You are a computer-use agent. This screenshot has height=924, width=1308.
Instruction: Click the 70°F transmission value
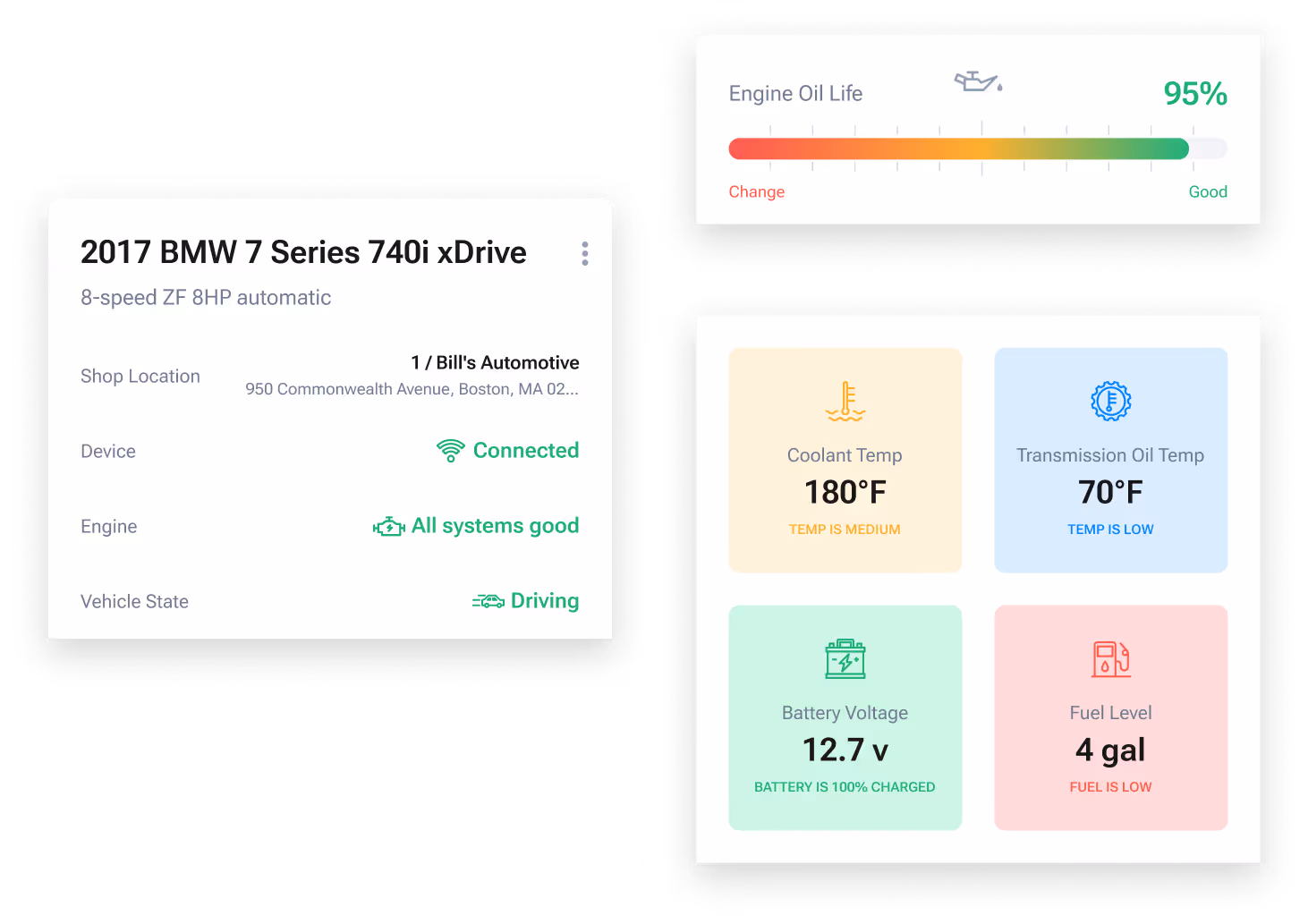click(1110, 492)
